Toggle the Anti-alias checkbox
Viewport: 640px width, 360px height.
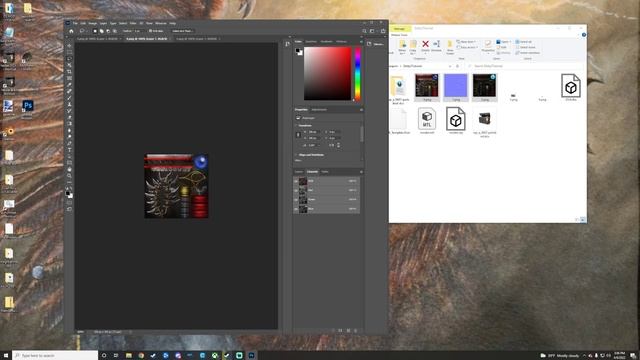click(150, 31)
